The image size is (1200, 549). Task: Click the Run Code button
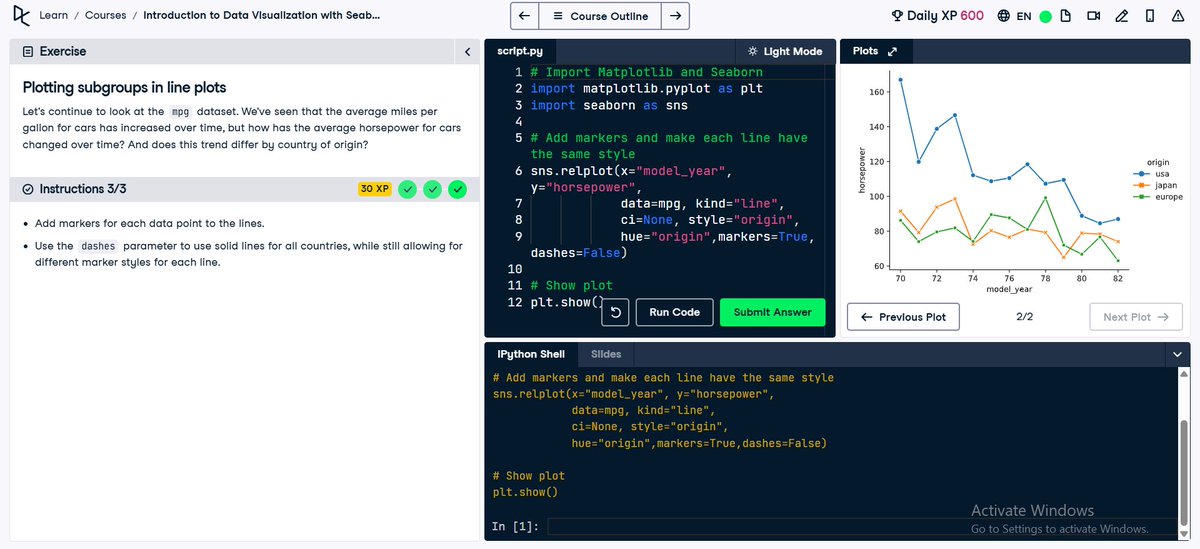(x=674, y=312)
